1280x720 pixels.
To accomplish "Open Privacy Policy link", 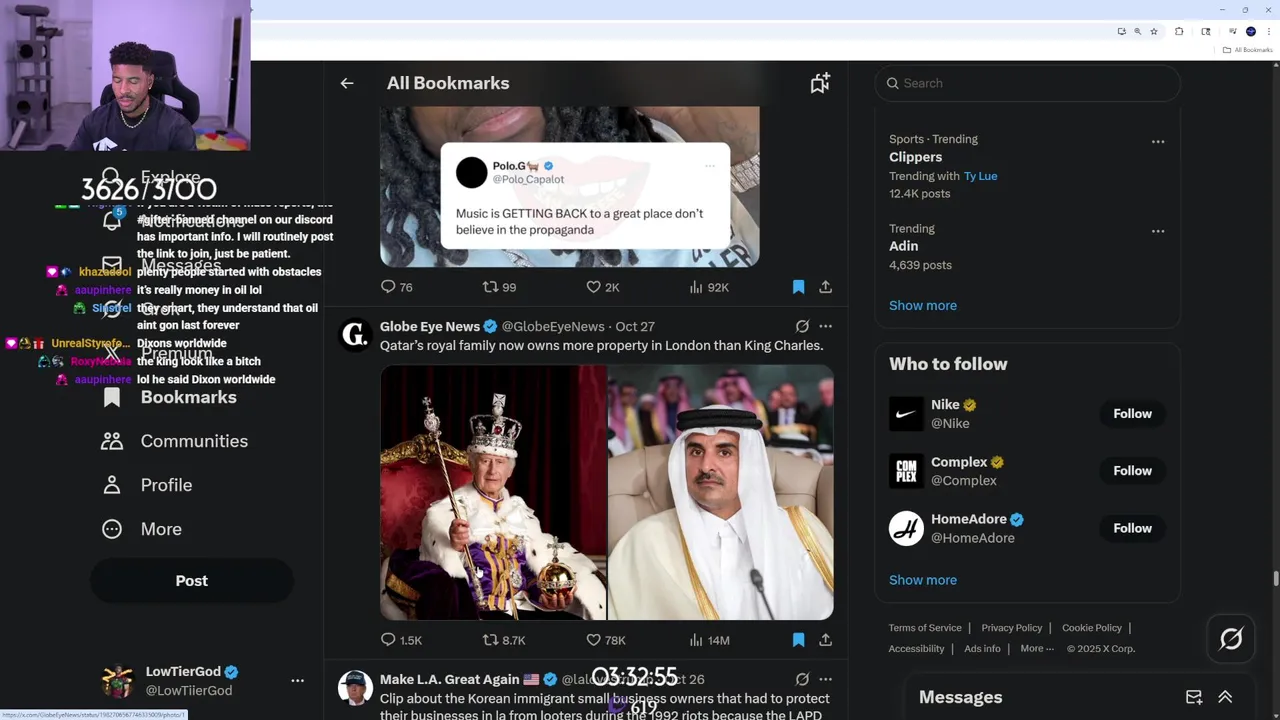I will [x=1011, y=628].
